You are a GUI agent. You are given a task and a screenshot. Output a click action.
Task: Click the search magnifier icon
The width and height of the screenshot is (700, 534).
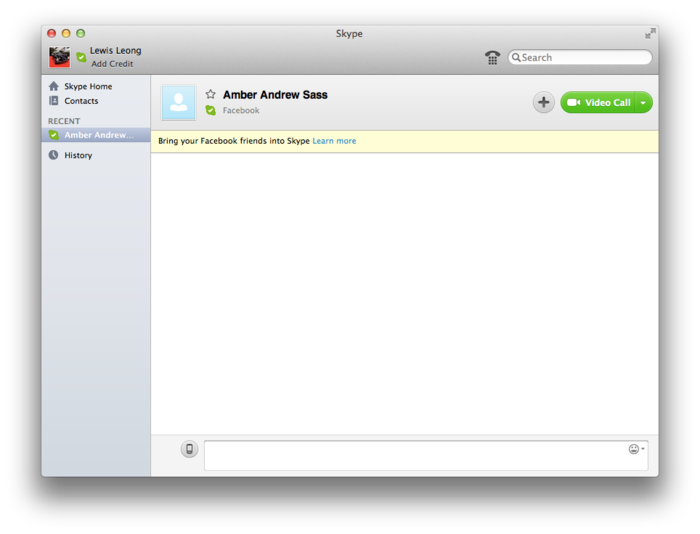[x=516, y=57]
